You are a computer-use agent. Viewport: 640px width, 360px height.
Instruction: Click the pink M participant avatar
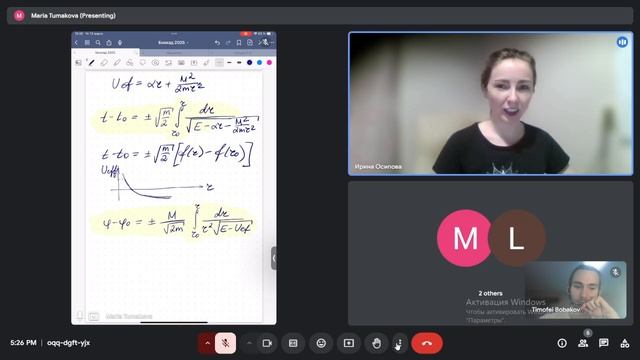click(x=465, y=238)
